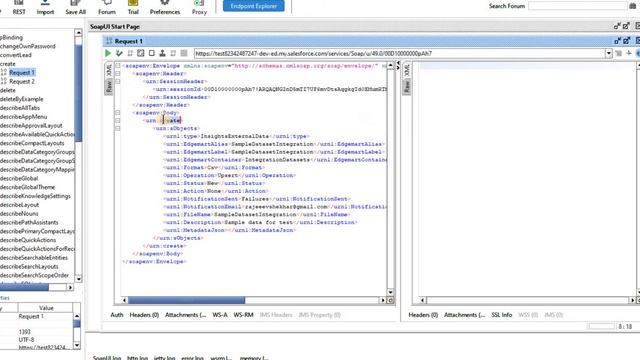Click navigator vertical scrollbar down arrow
640x360 pixels.
tap(78, 279)
